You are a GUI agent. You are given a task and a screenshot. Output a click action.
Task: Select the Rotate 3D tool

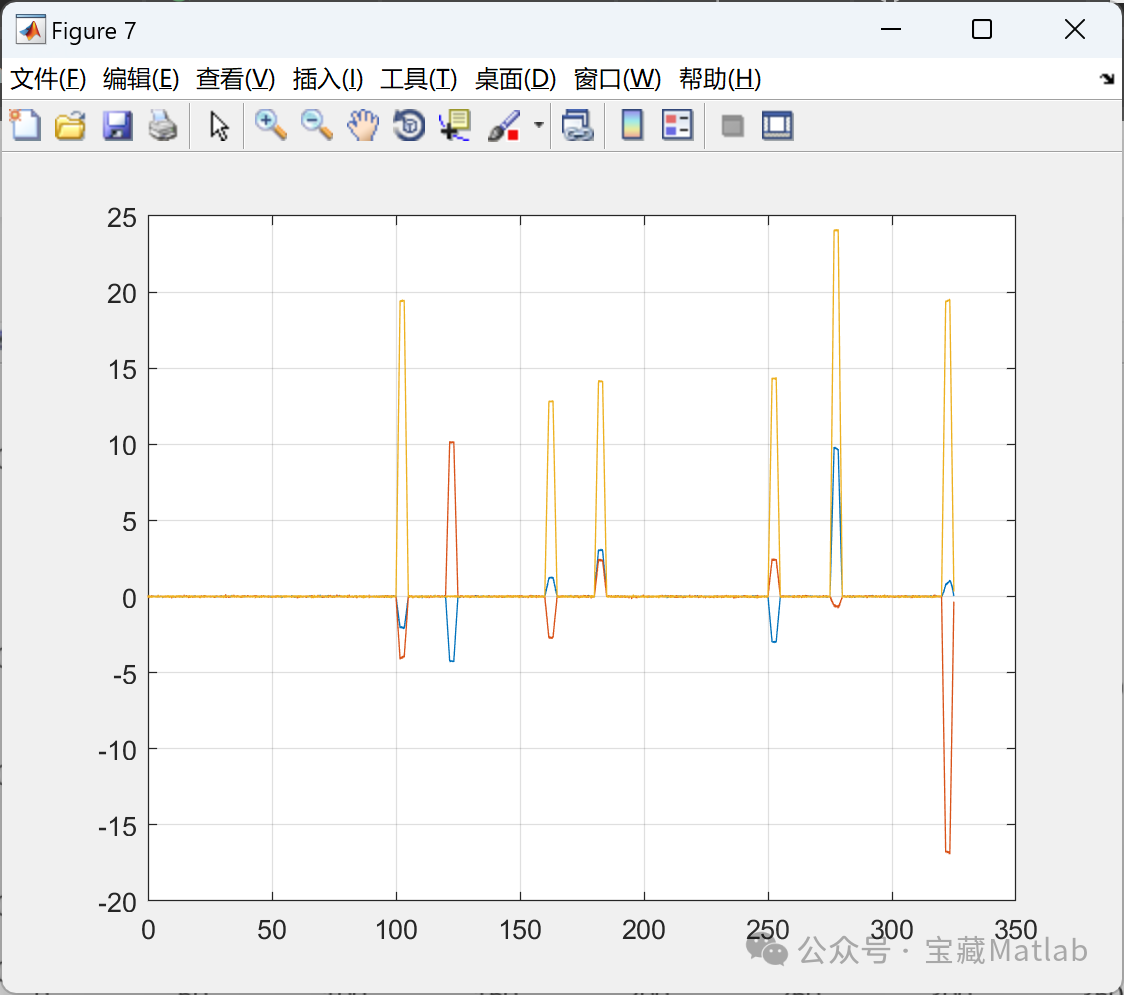pyautogui.click(x=408, y=125)
